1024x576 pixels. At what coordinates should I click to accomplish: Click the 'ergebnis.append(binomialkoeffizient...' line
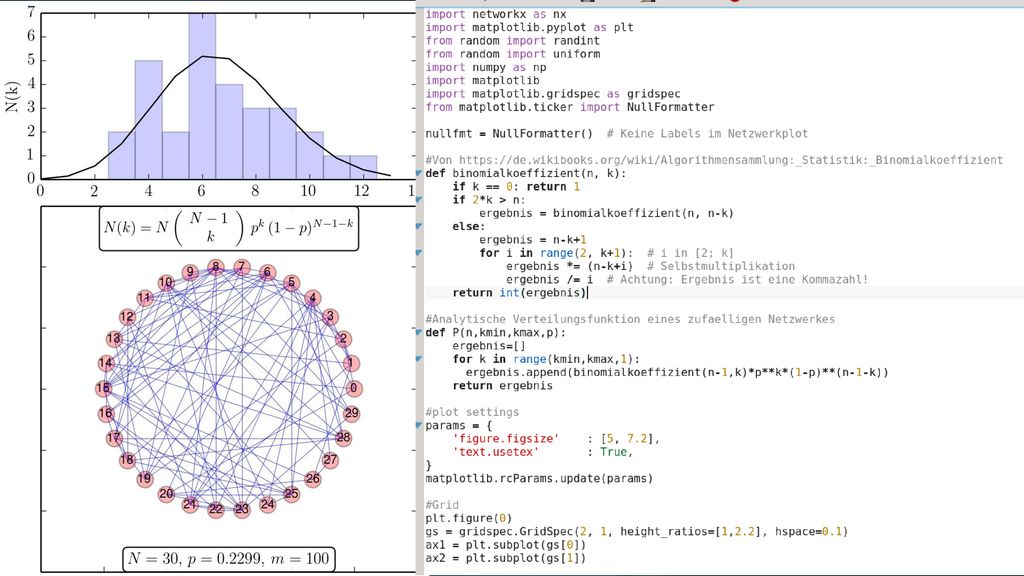tap(677, 372)
